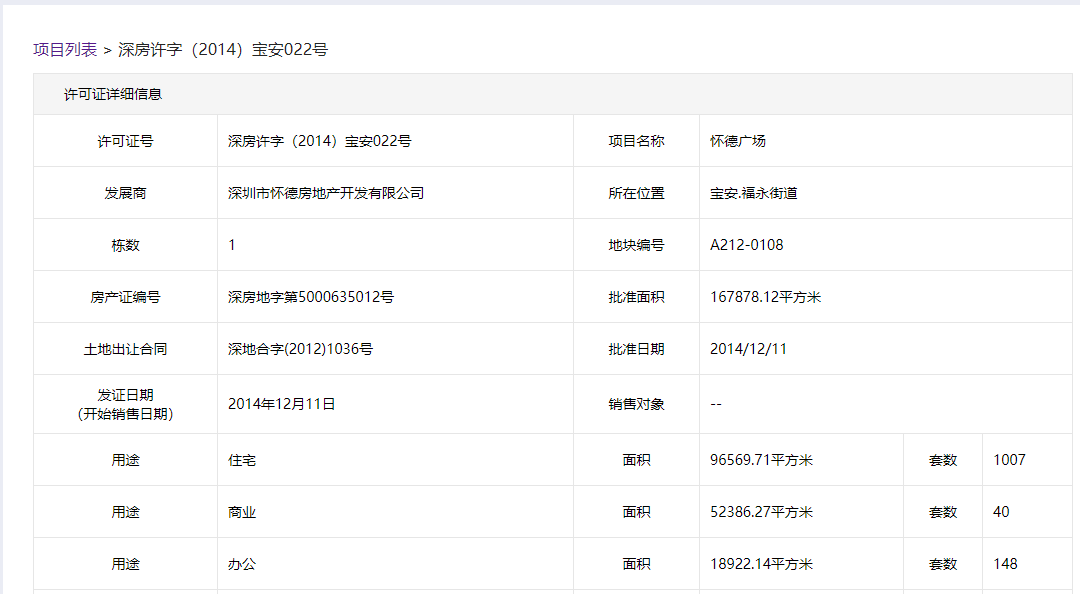Select area value 52386.27平方米
Viewport: 1080px width, 594px height.
tap(762, 512)
